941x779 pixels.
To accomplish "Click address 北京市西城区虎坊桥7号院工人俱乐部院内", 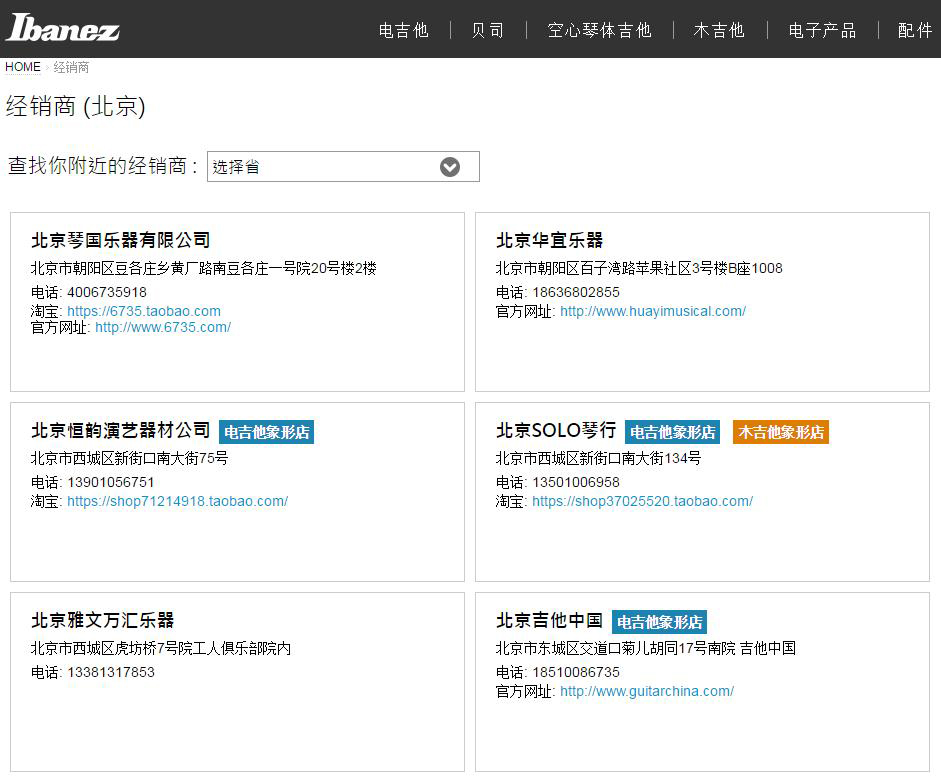I will [x=161, y=648].
